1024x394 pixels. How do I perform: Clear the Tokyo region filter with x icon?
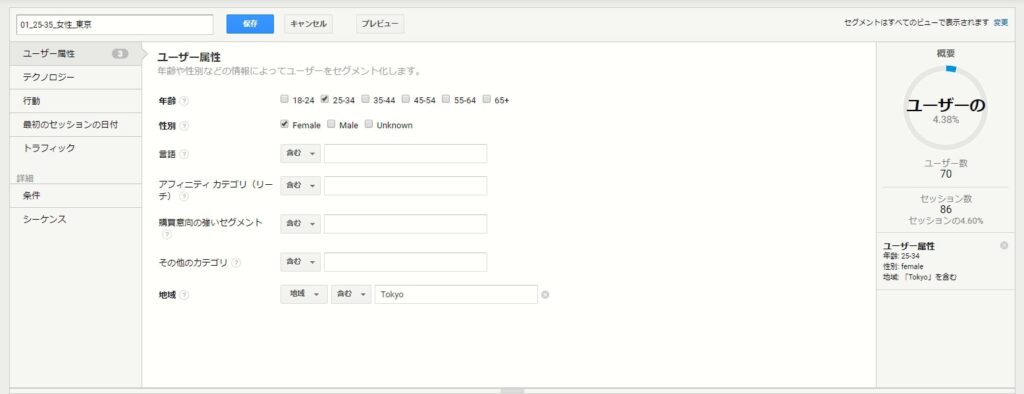545,295
